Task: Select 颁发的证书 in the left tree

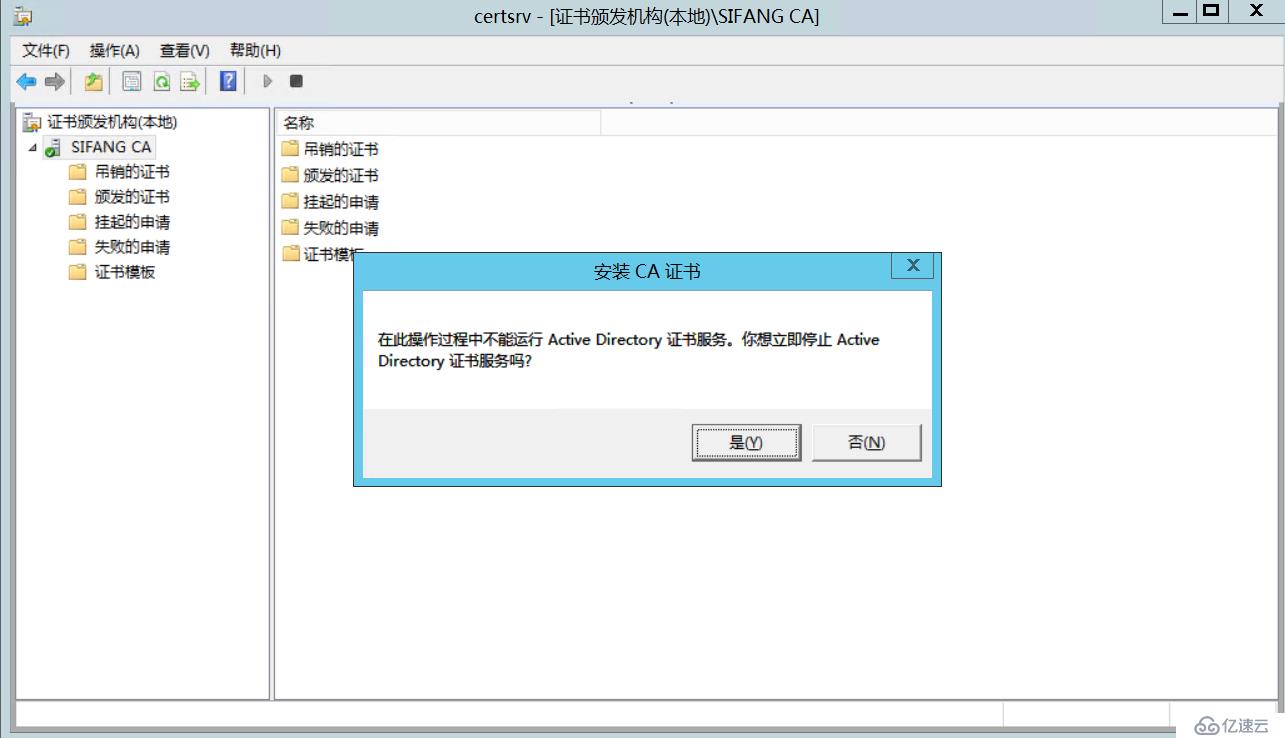Action: (132, 197)
